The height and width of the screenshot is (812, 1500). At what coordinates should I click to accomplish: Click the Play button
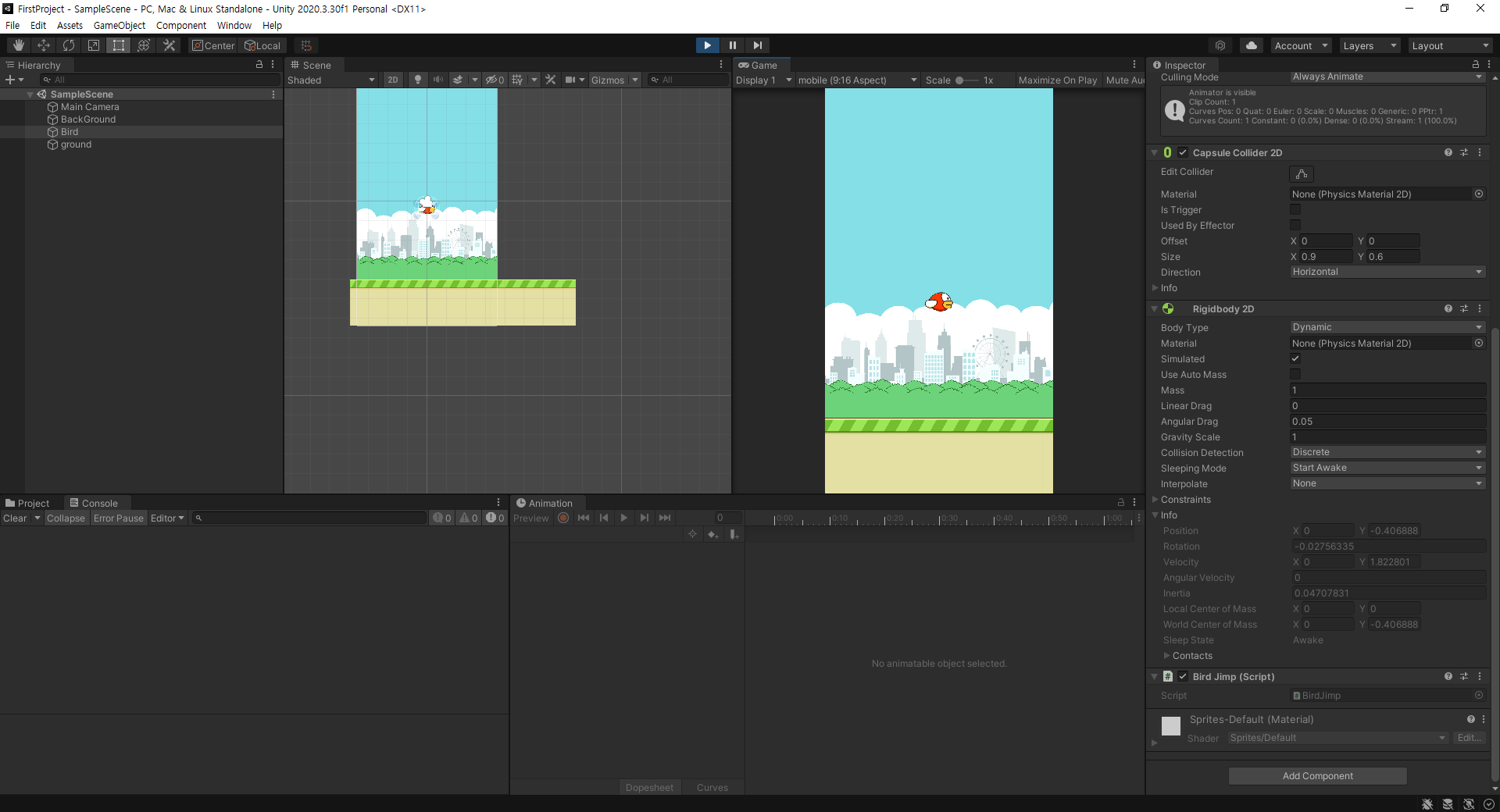707,45
